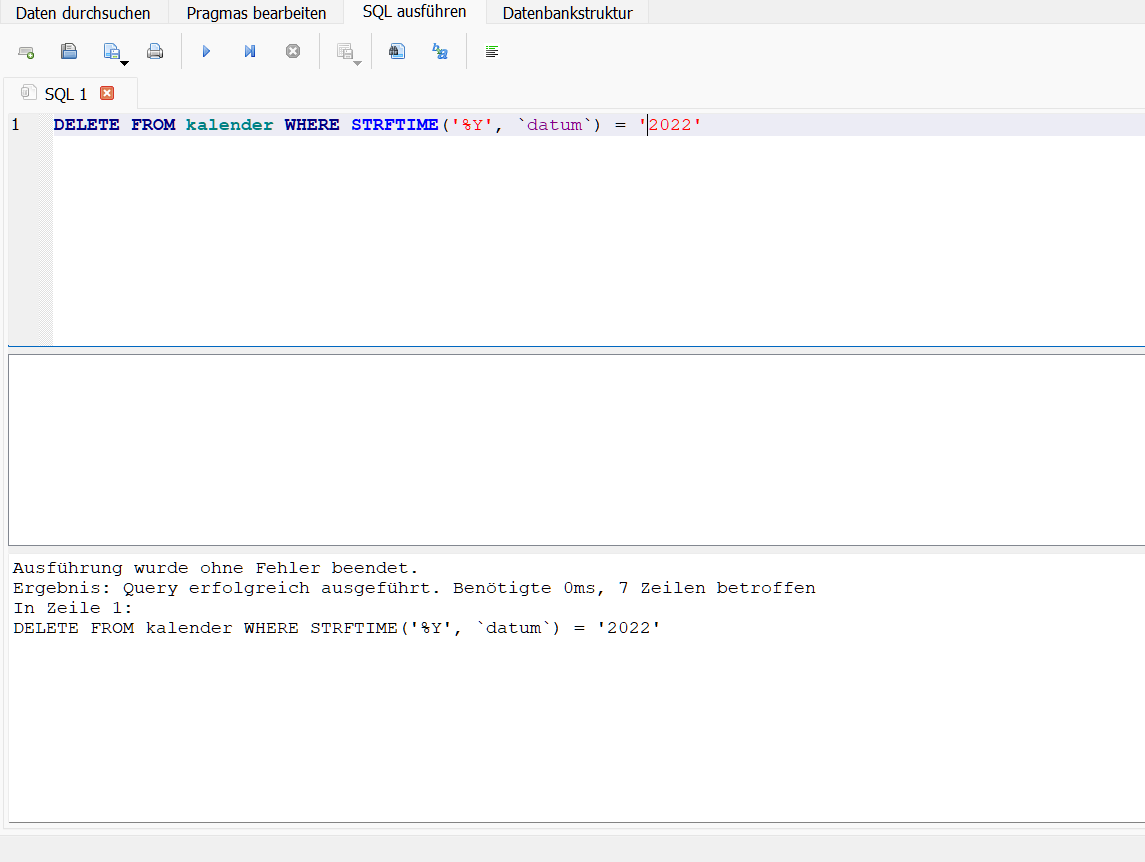Click the open SQL file toolbar icon

69,51
